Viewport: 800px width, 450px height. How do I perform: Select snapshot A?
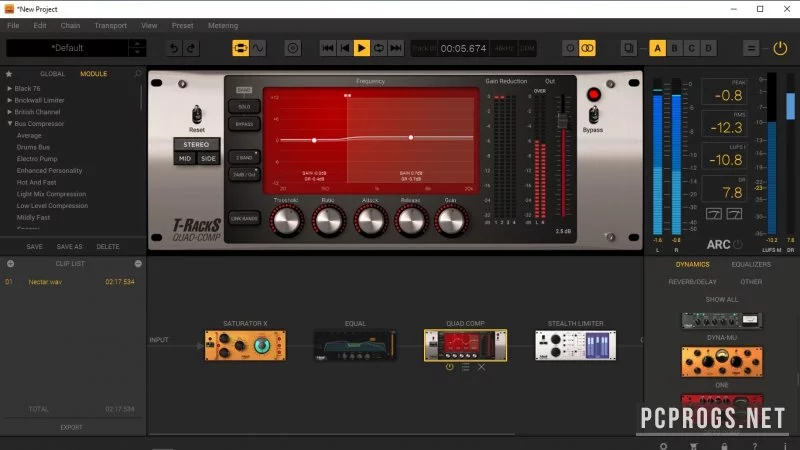(657, 48)
